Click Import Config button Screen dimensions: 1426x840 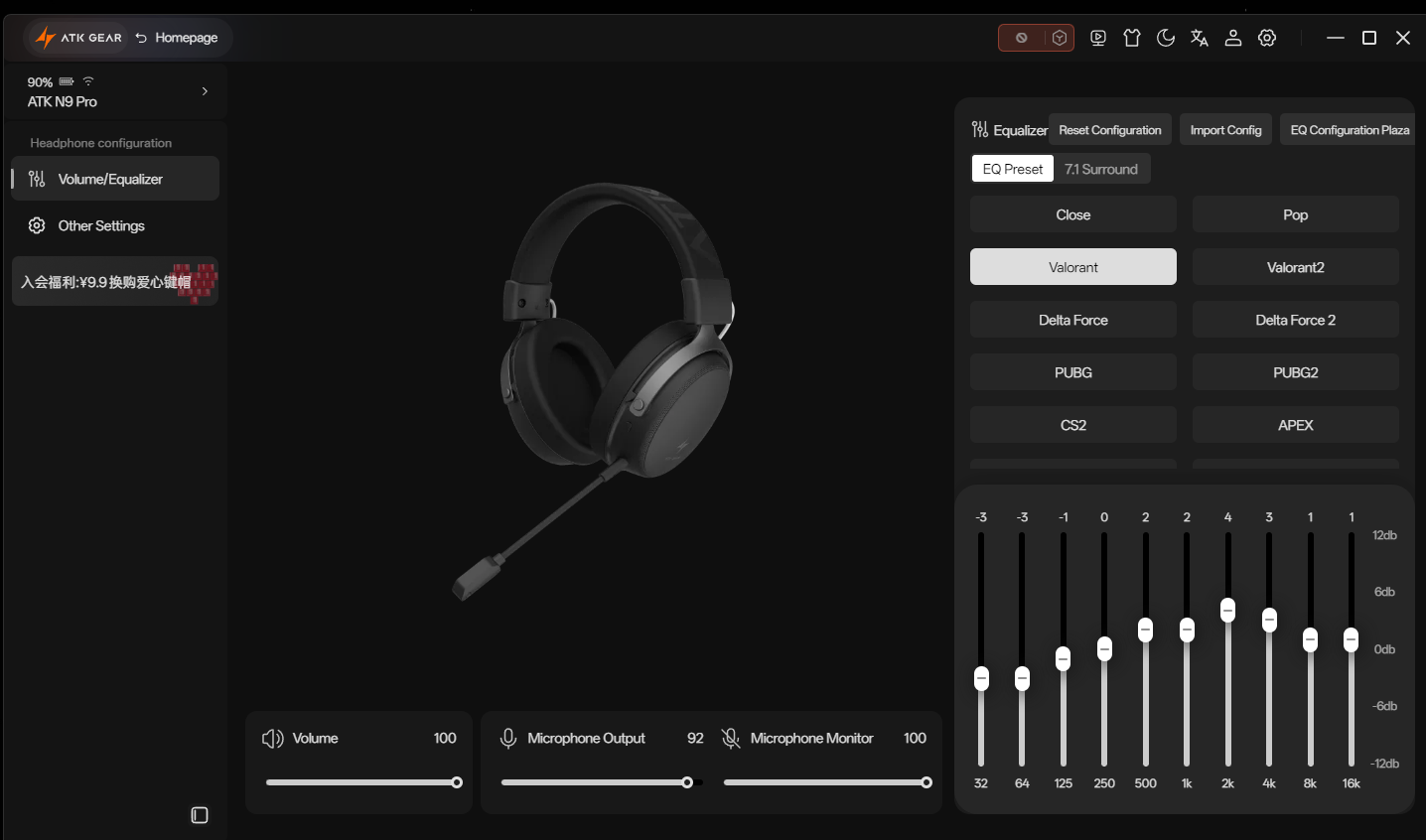[x=1225, y=130]
